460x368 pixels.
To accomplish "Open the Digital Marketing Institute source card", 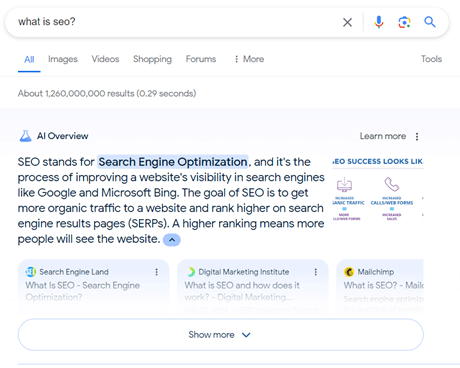I will tap(253, 287).
